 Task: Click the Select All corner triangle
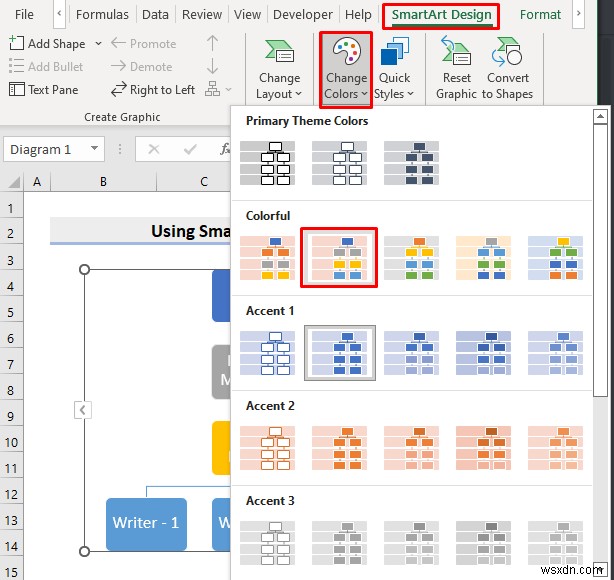point(14,182)
